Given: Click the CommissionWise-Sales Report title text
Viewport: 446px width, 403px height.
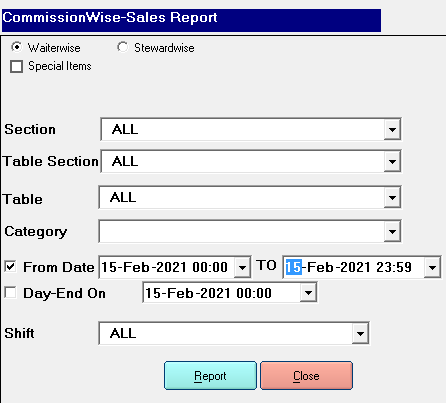Looking at the screenshot, I should tap(110, 17).
